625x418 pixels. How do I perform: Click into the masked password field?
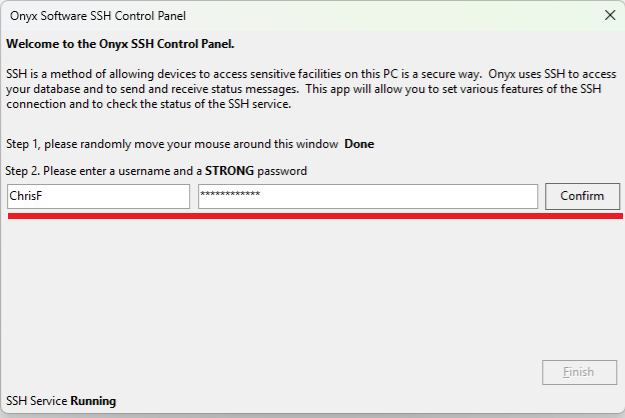point(367,197)
